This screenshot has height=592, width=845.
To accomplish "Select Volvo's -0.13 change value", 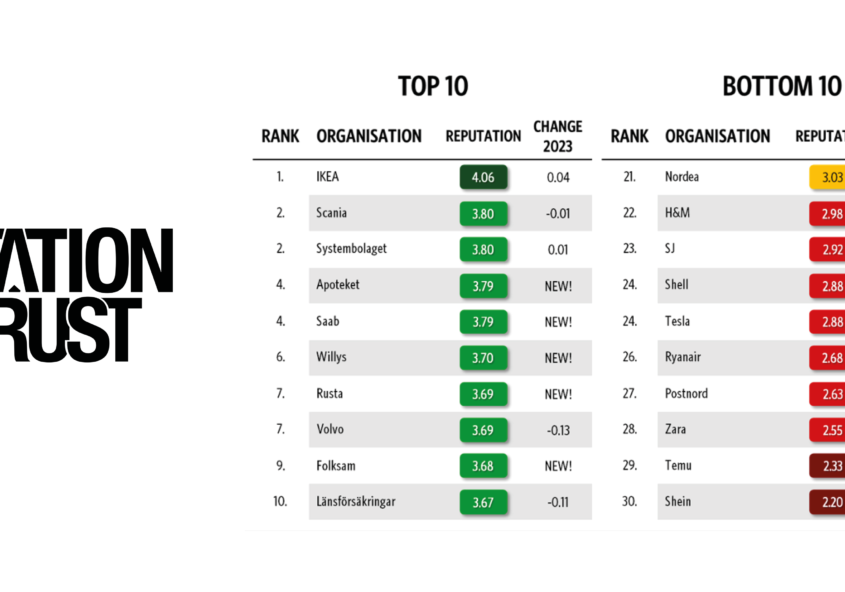I will (558, 429).
